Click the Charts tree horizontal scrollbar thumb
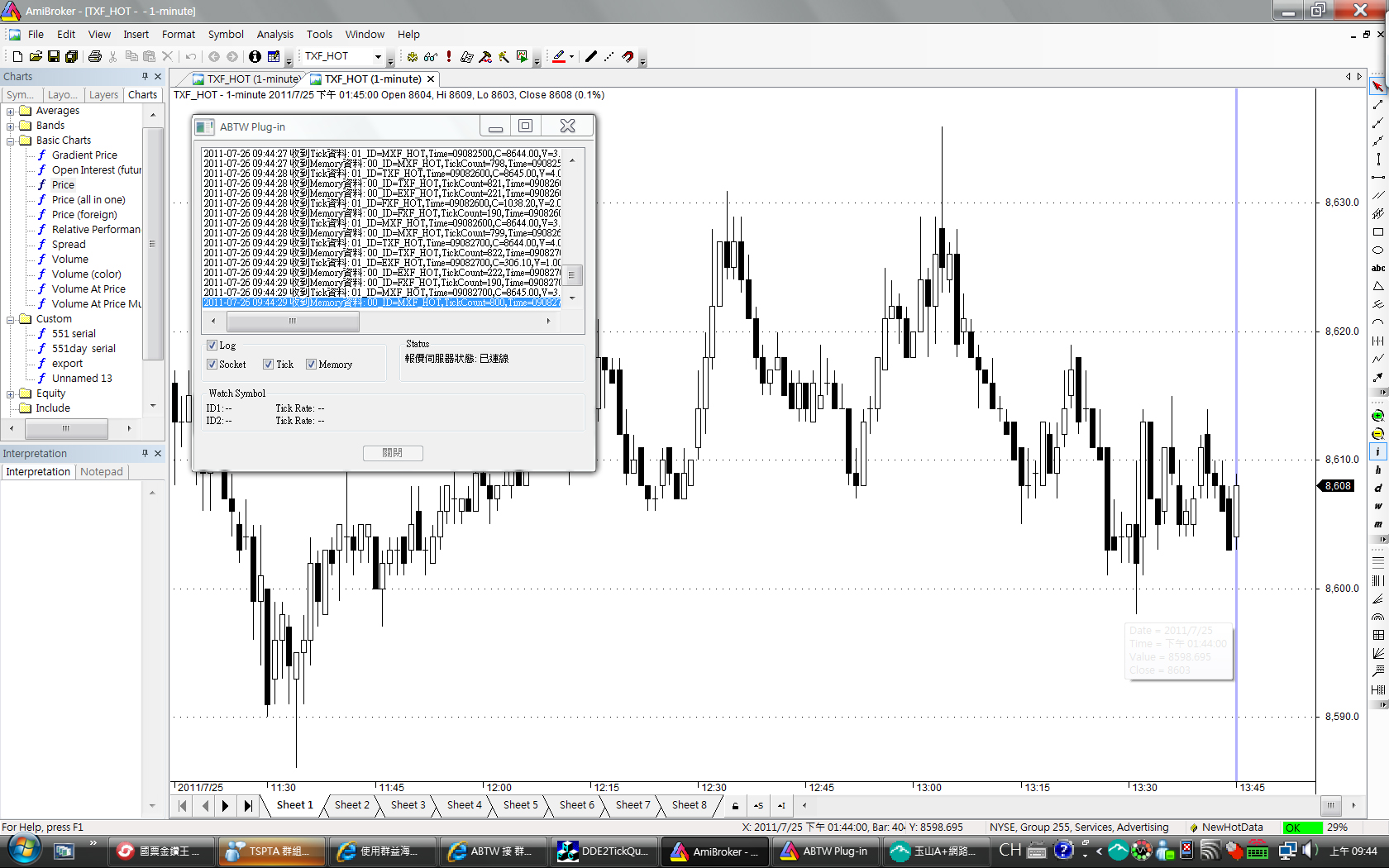 [66, 428]
